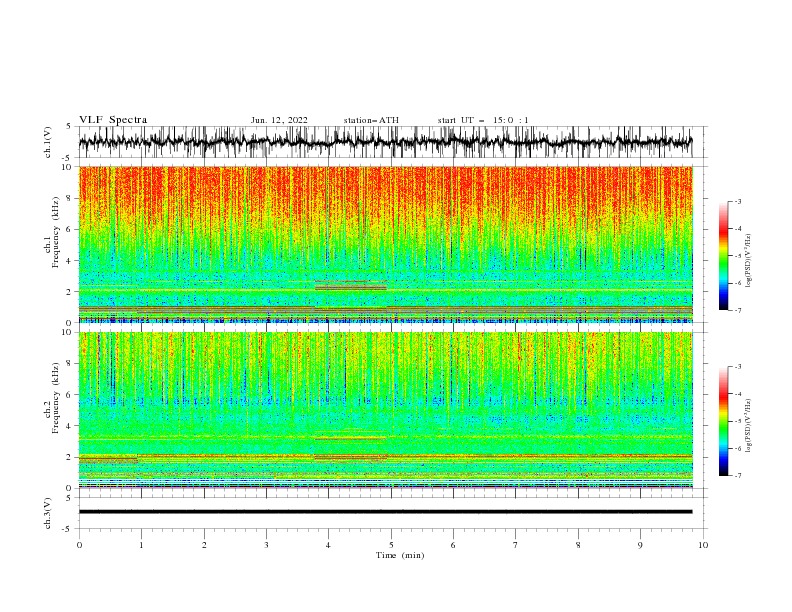Click the ch.2 color scale bar
The height and width of the screenshot is (612, 792).
pos(723,421)
